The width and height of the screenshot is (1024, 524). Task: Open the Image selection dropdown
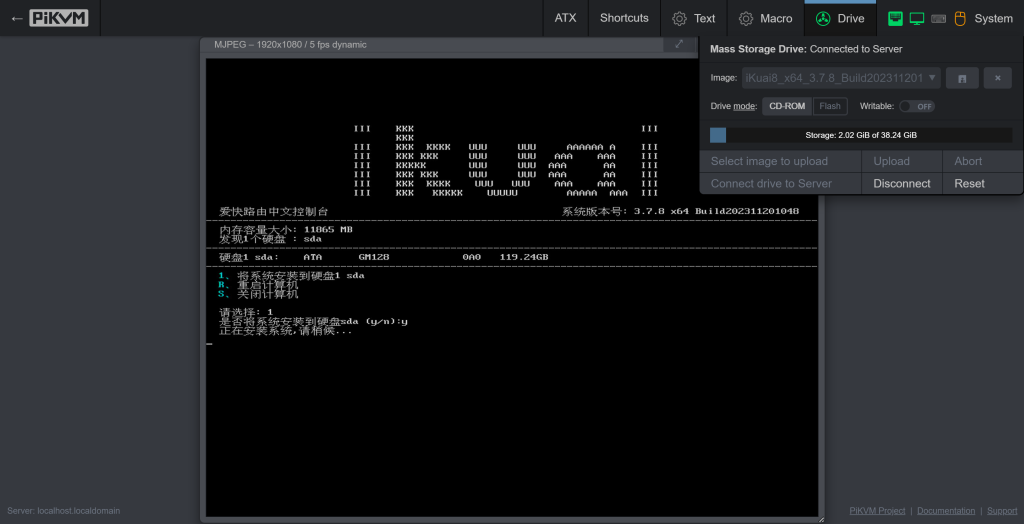tap(841, 78)
